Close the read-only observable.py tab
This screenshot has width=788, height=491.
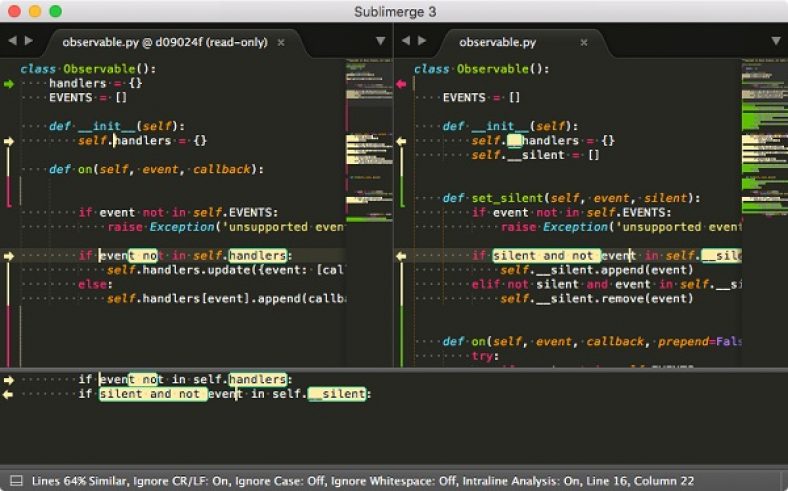point(281,43)
